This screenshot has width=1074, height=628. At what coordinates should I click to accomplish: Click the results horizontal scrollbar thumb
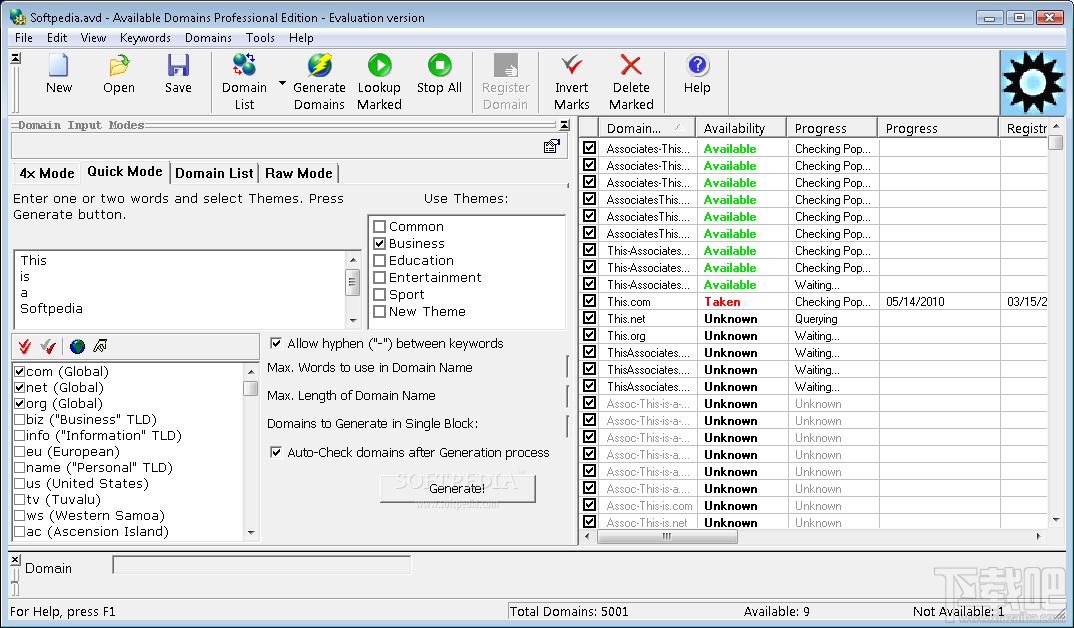667,537
